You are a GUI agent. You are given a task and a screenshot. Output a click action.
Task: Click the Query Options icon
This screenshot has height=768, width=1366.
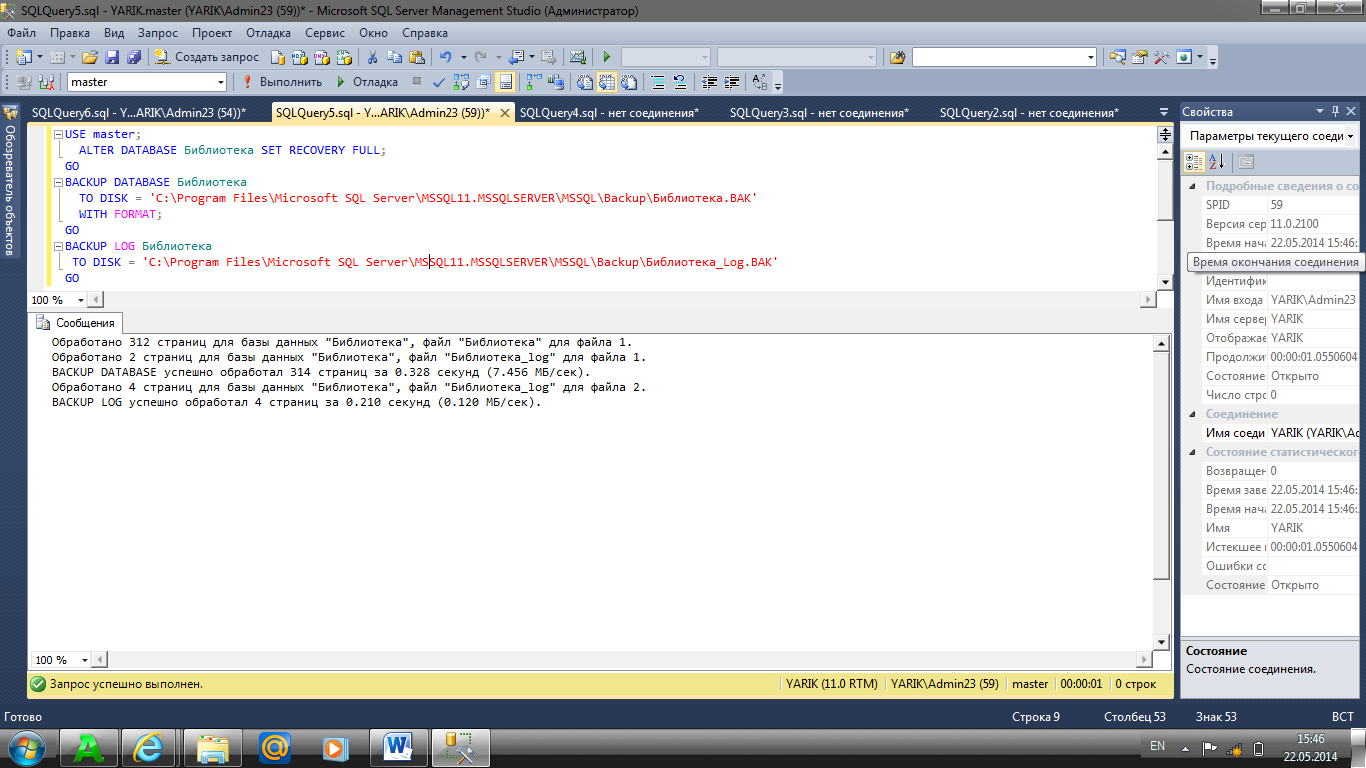483,82
